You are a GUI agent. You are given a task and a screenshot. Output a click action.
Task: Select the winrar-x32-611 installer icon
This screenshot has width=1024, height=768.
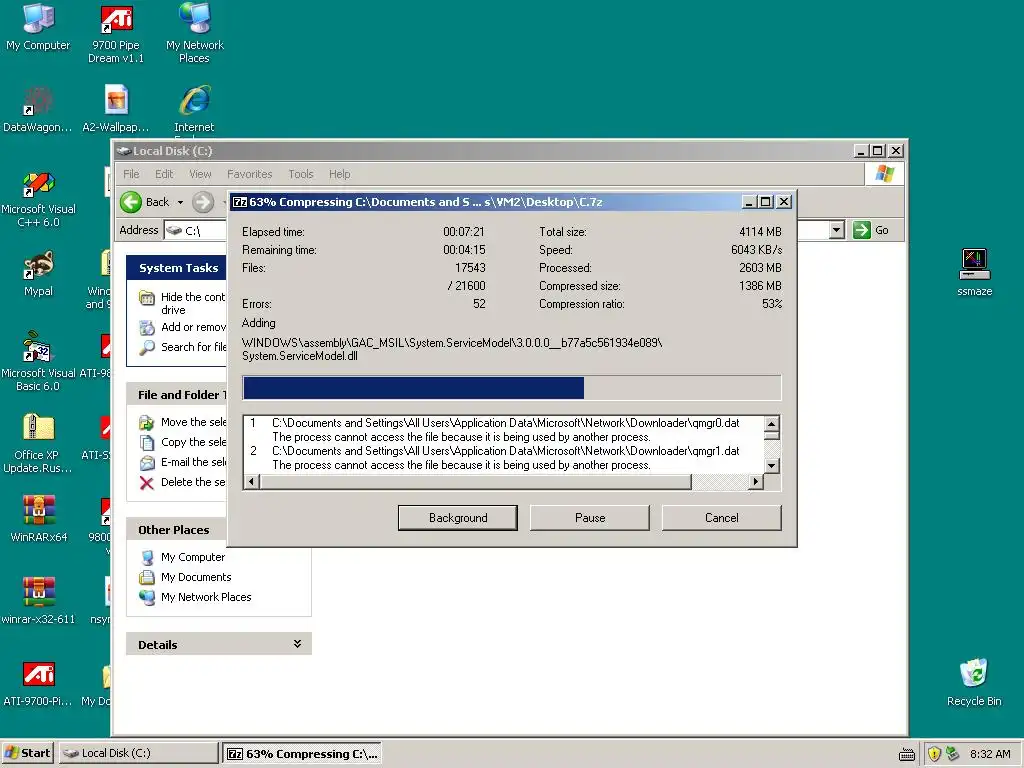[38, 601]
